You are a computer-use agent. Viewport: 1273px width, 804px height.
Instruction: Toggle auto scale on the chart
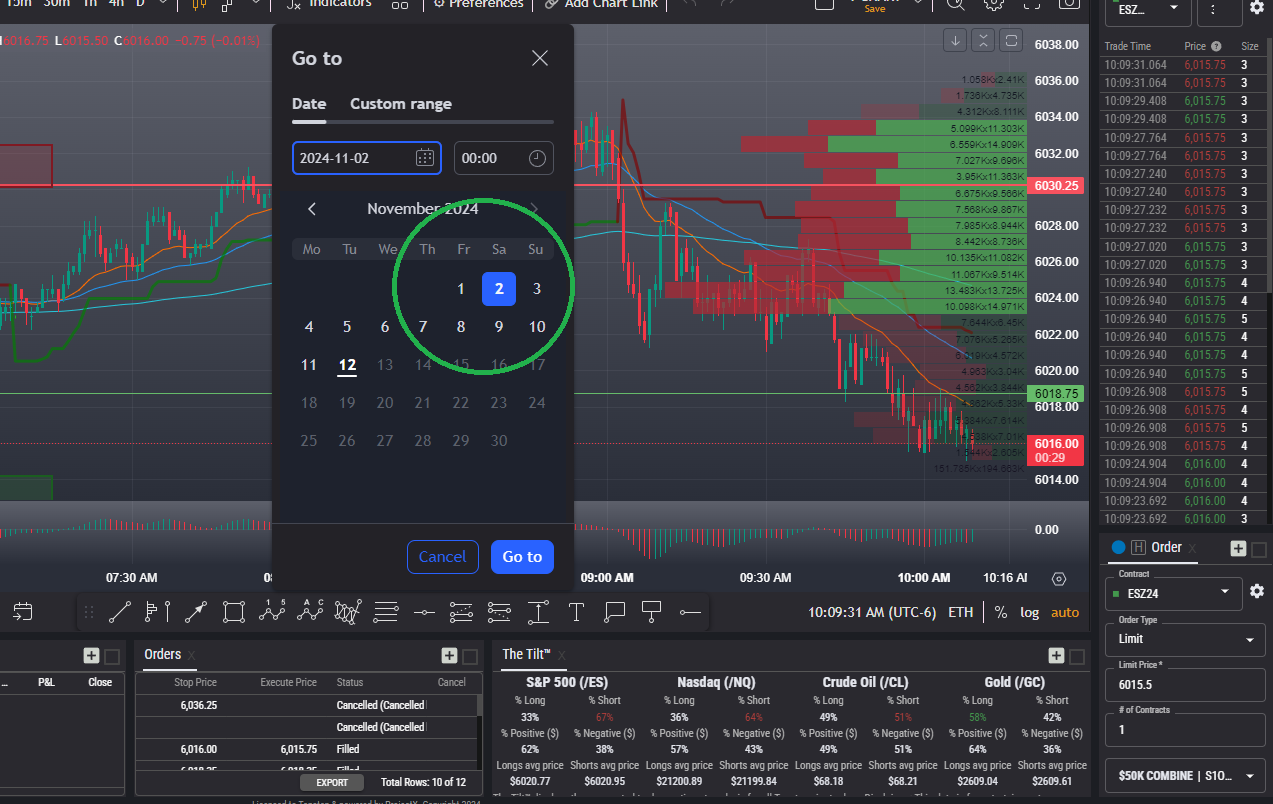pyautogui.click(x=1064, y=612)
